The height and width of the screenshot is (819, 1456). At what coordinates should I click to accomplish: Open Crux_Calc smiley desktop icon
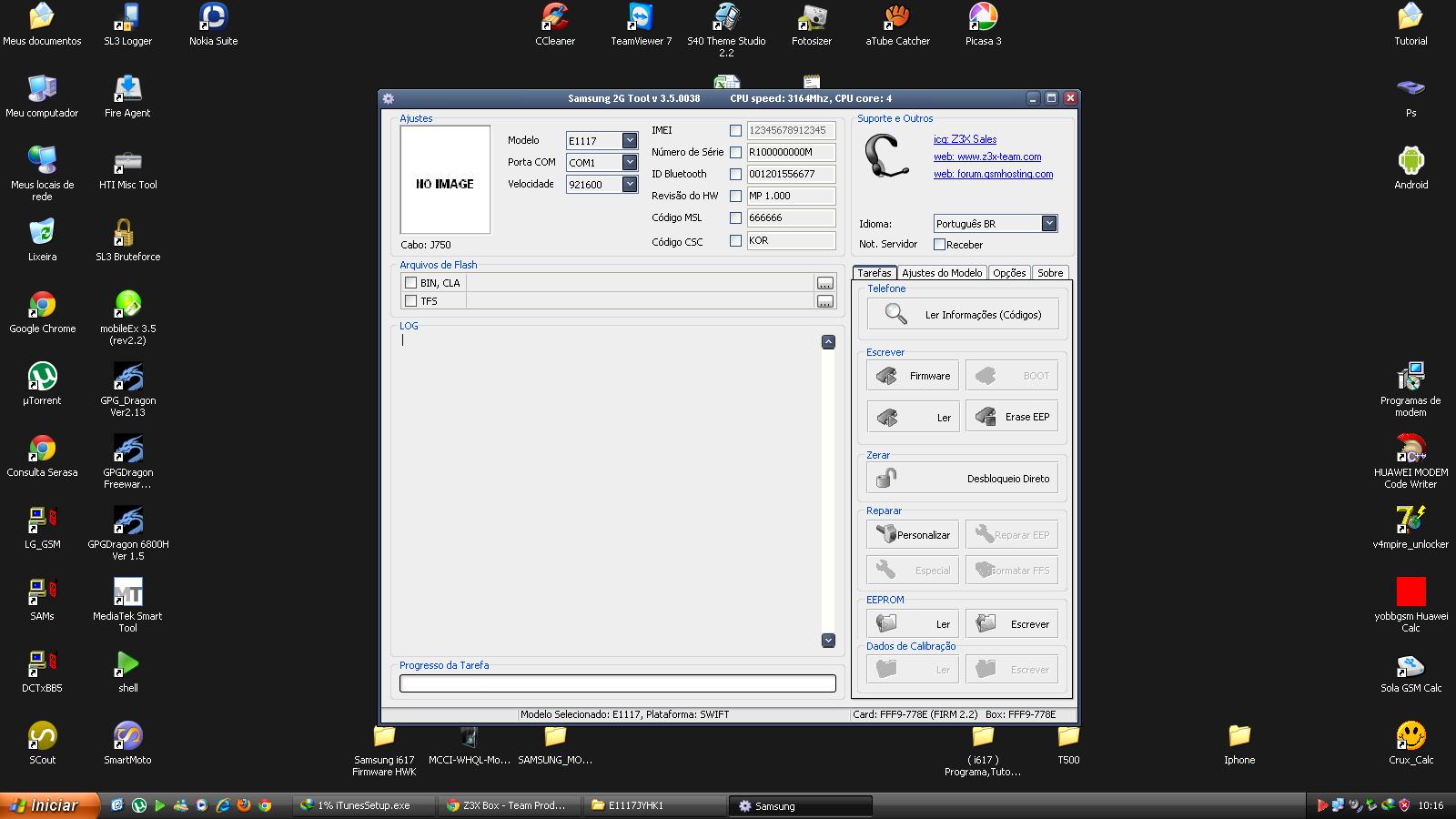(1410, 743)
